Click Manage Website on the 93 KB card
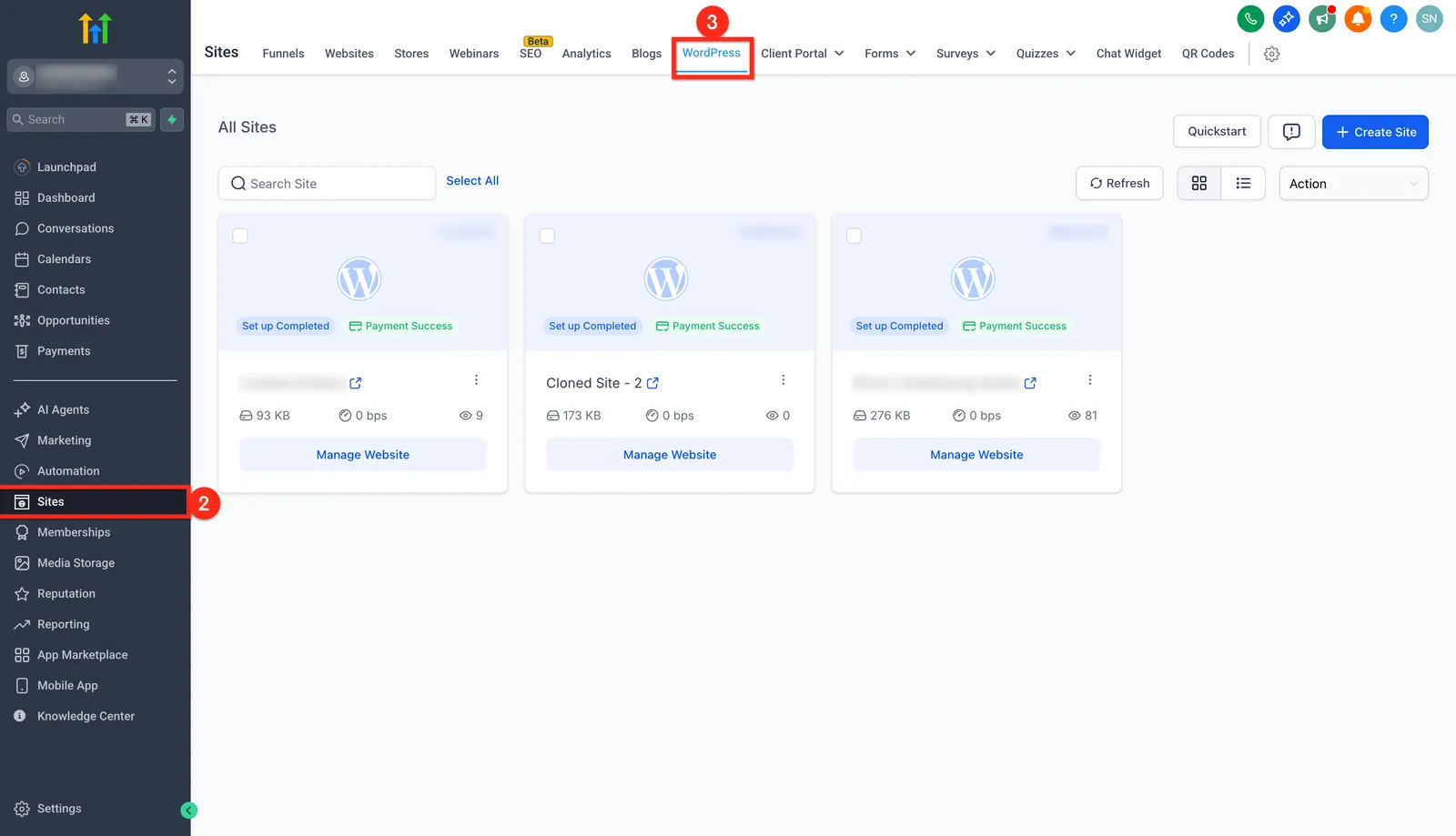Viewport: 1456px width, 836px height. pyautogui.click(x=363, y=455)
